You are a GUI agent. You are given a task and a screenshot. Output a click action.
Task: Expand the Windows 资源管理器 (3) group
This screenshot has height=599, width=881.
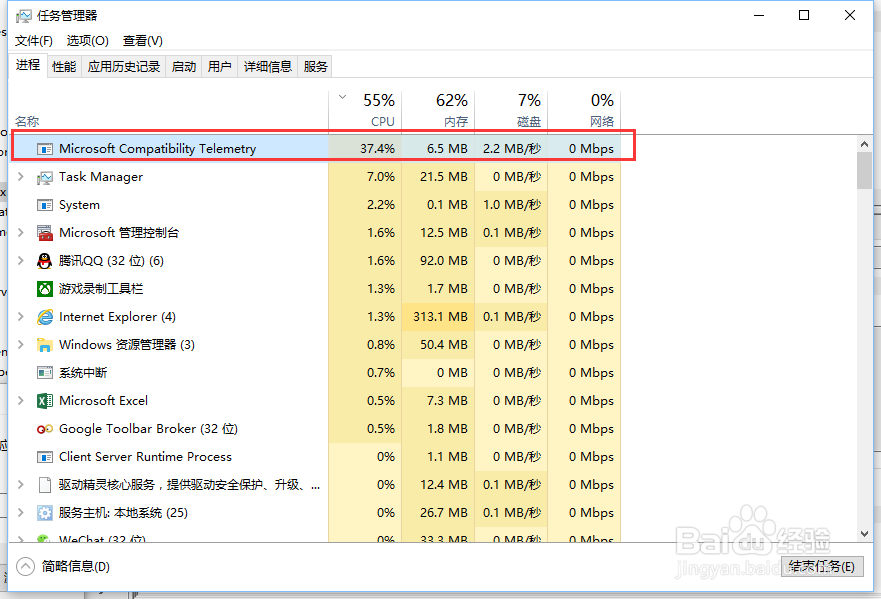(21, 344)
